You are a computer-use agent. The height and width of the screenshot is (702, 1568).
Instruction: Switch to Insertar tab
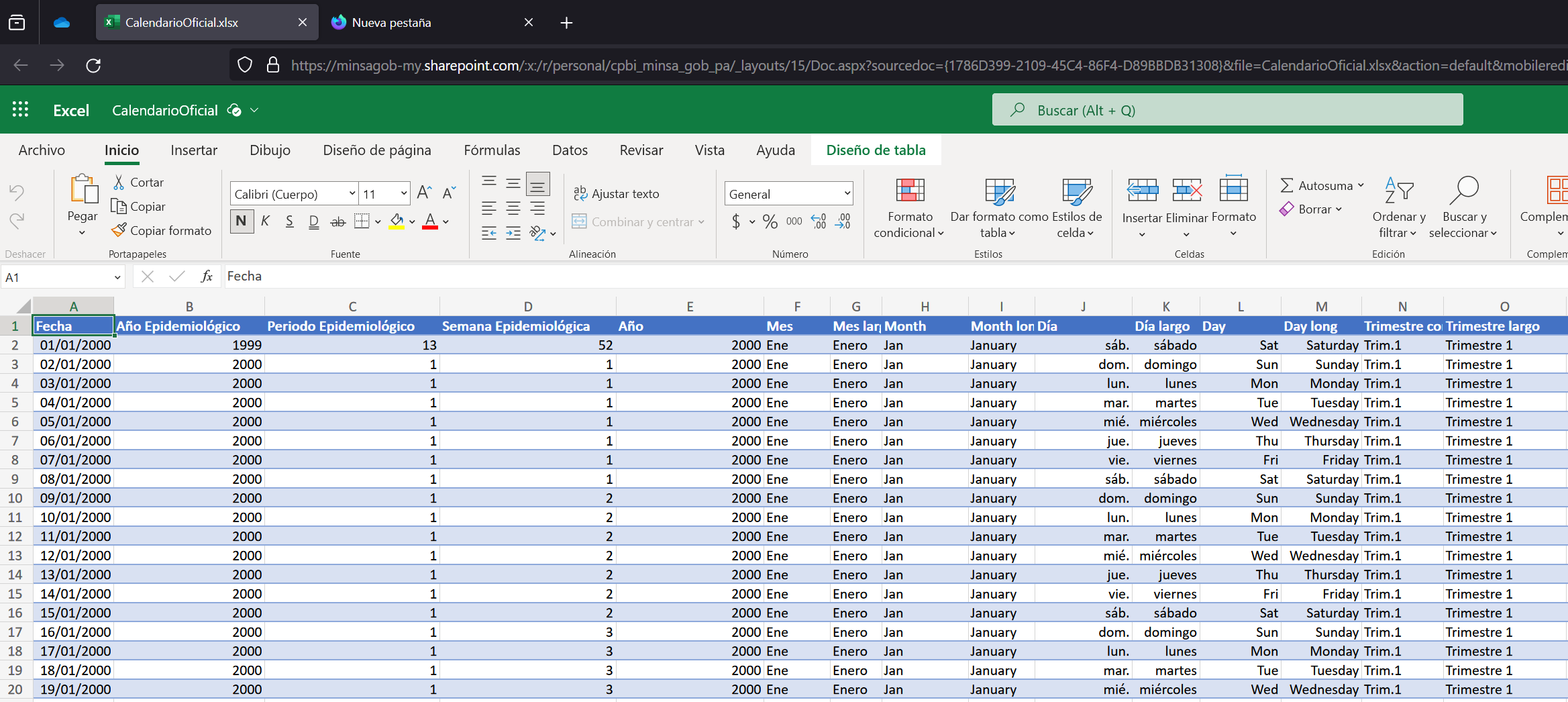tap(194, 150)
